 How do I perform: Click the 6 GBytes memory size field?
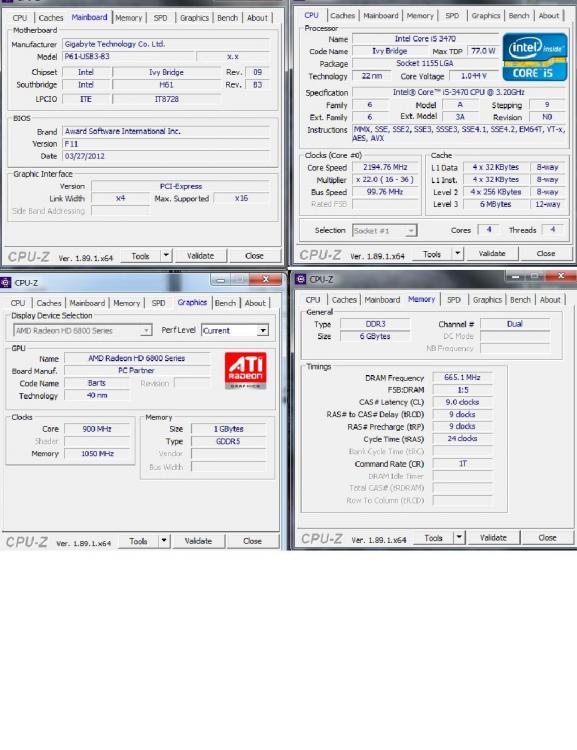tap(375, 336)
